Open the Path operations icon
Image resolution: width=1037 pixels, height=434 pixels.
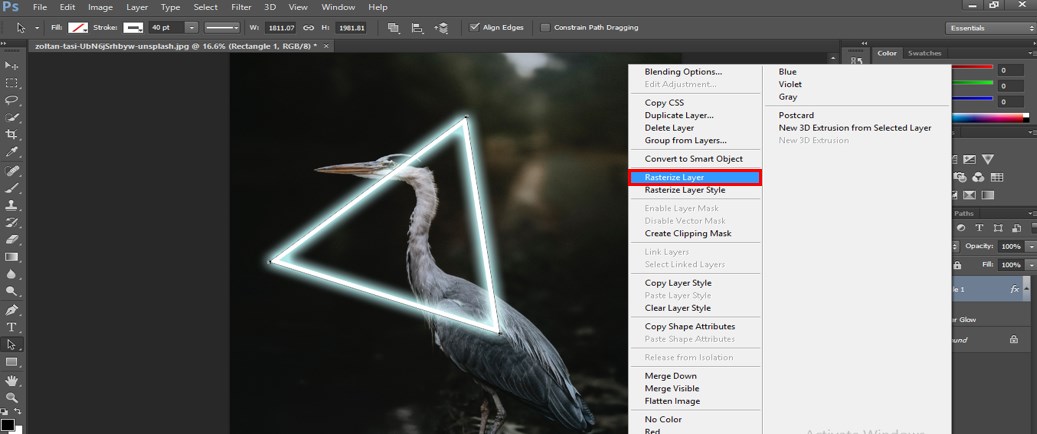tap(394, 28)
